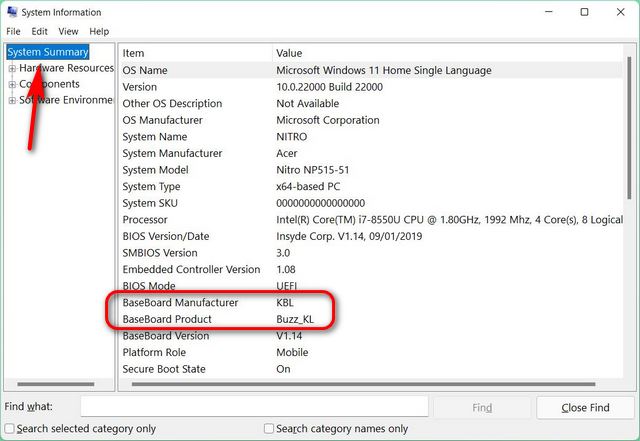Select the Secure Boot State row
This screenshot has height=441, width=640.
(371, 369)
